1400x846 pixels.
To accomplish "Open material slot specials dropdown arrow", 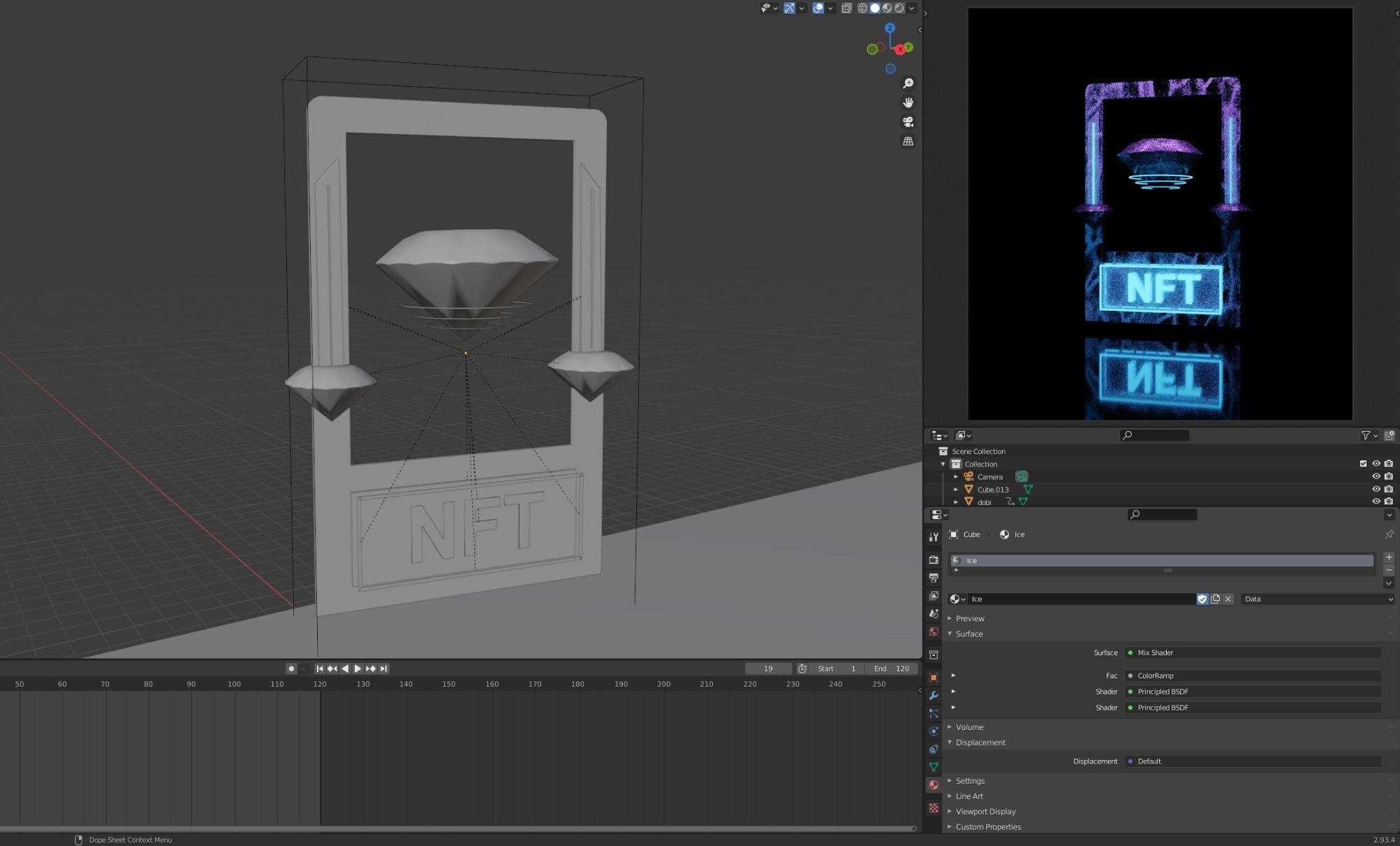I will tap(1389, 583).
